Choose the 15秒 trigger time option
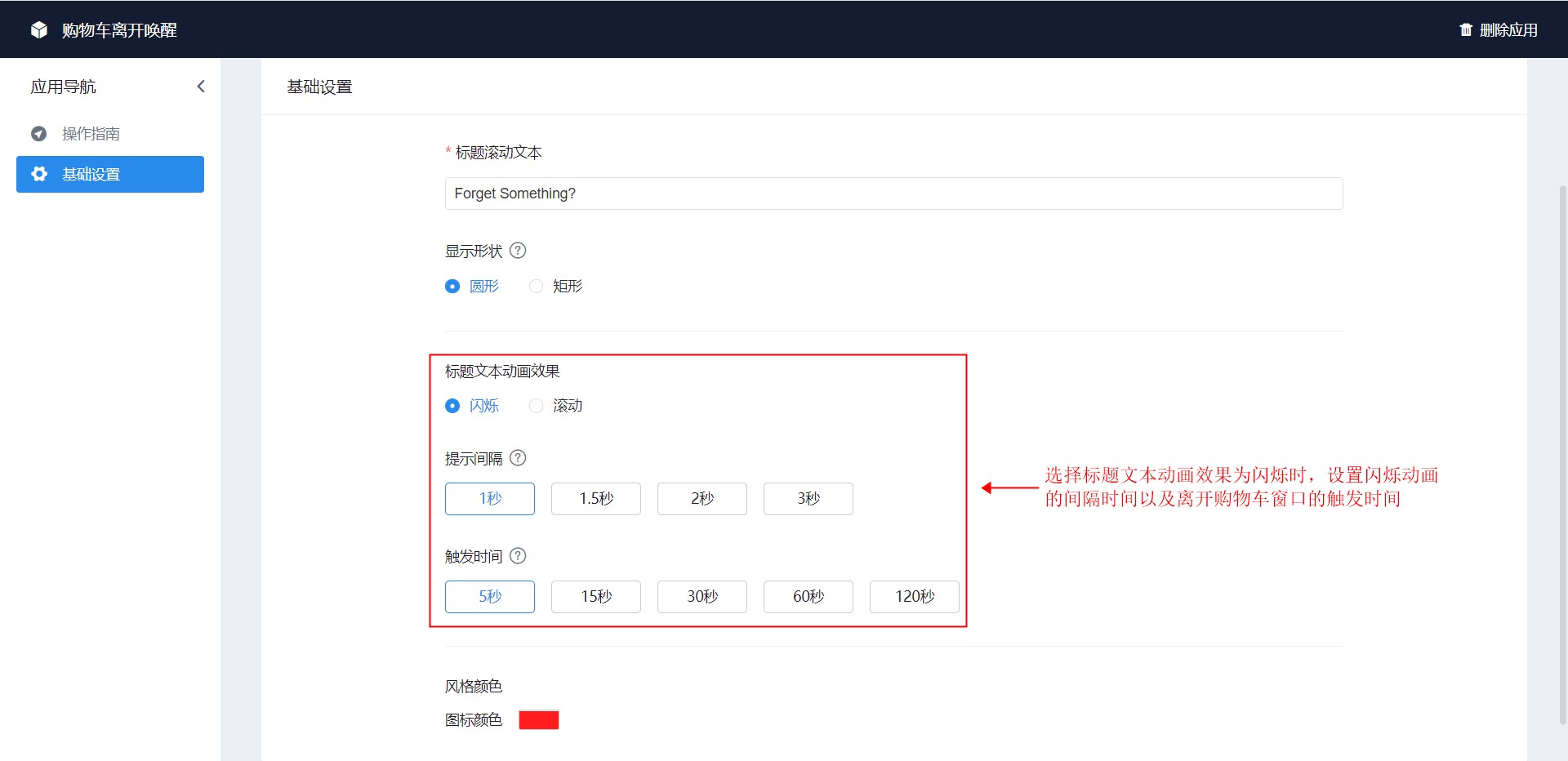The width and height of the screenshot is (1568, 761). point(596,597)
